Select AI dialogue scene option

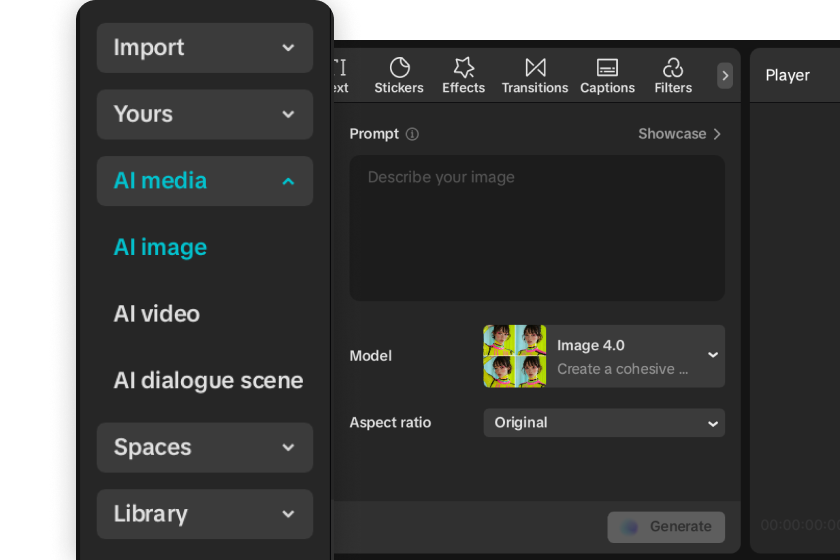[x=208, y=381]
